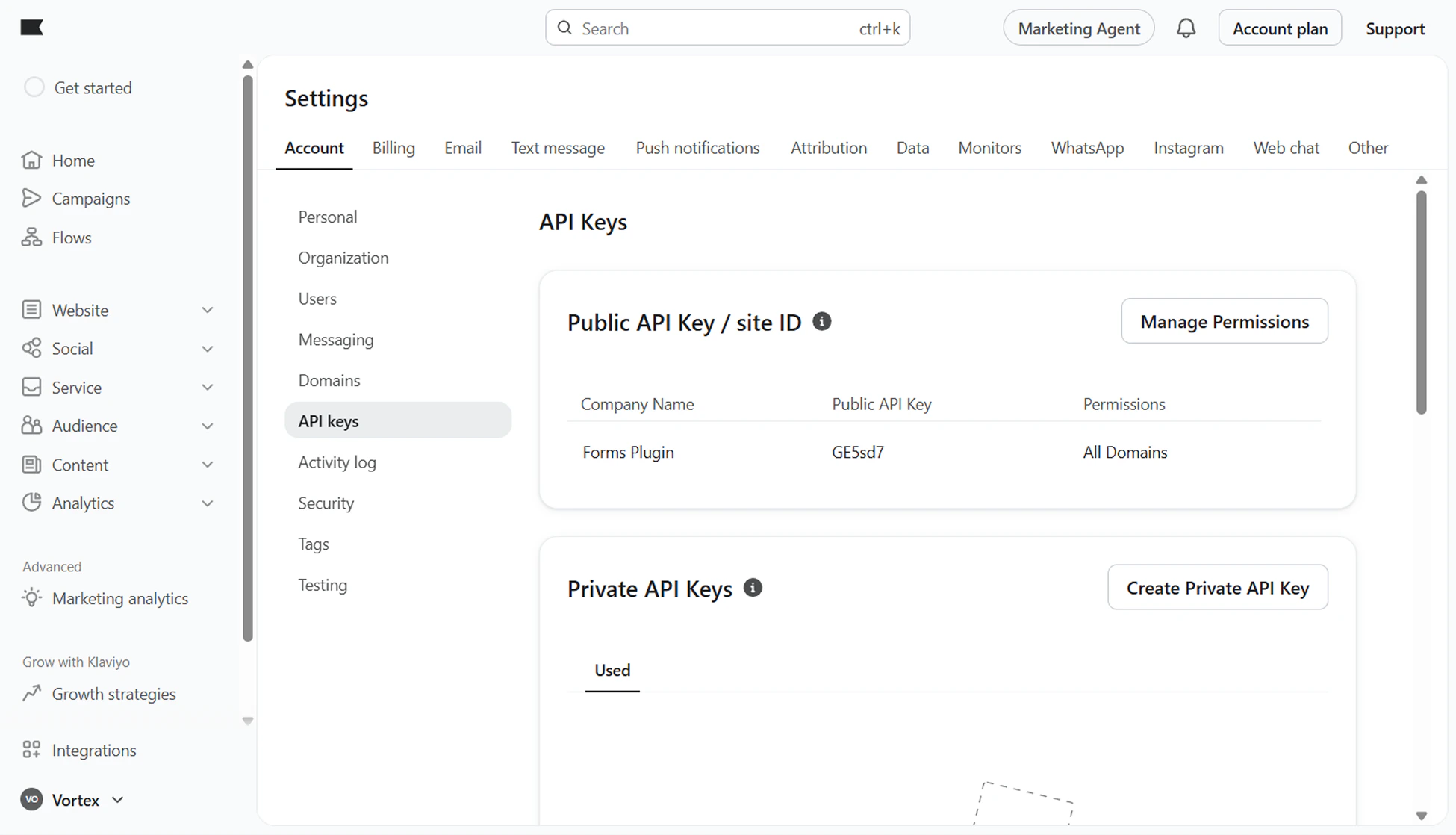Open the Data settings tab
1456x835 pixels.
click(x=912, y=148)
